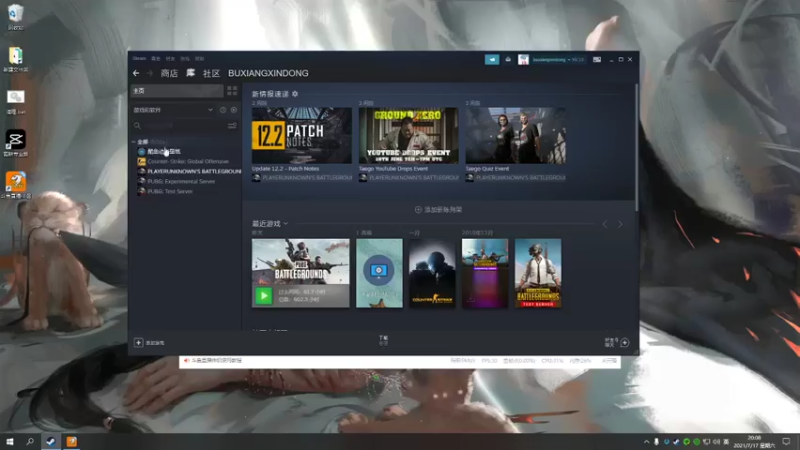Play PUBG with the green play button
Viewport: 800px width, 450px height.
point(264,296)
